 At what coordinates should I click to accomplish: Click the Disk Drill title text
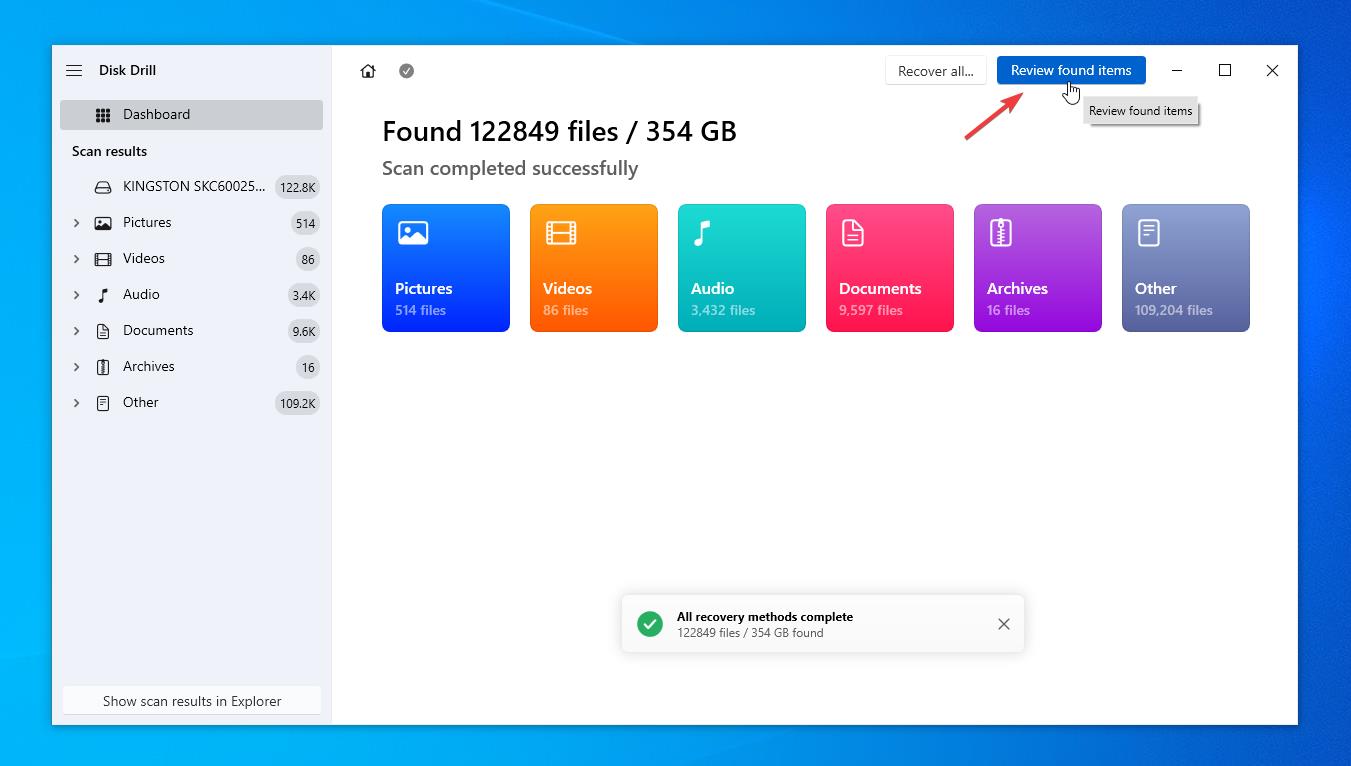(x=127, y=71)
